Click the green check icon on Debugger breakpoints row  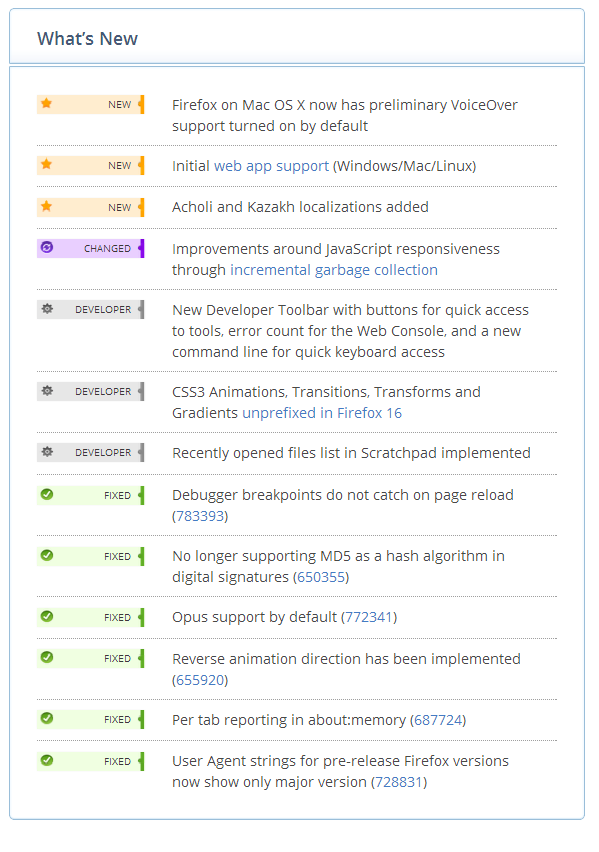click(47, 494)
